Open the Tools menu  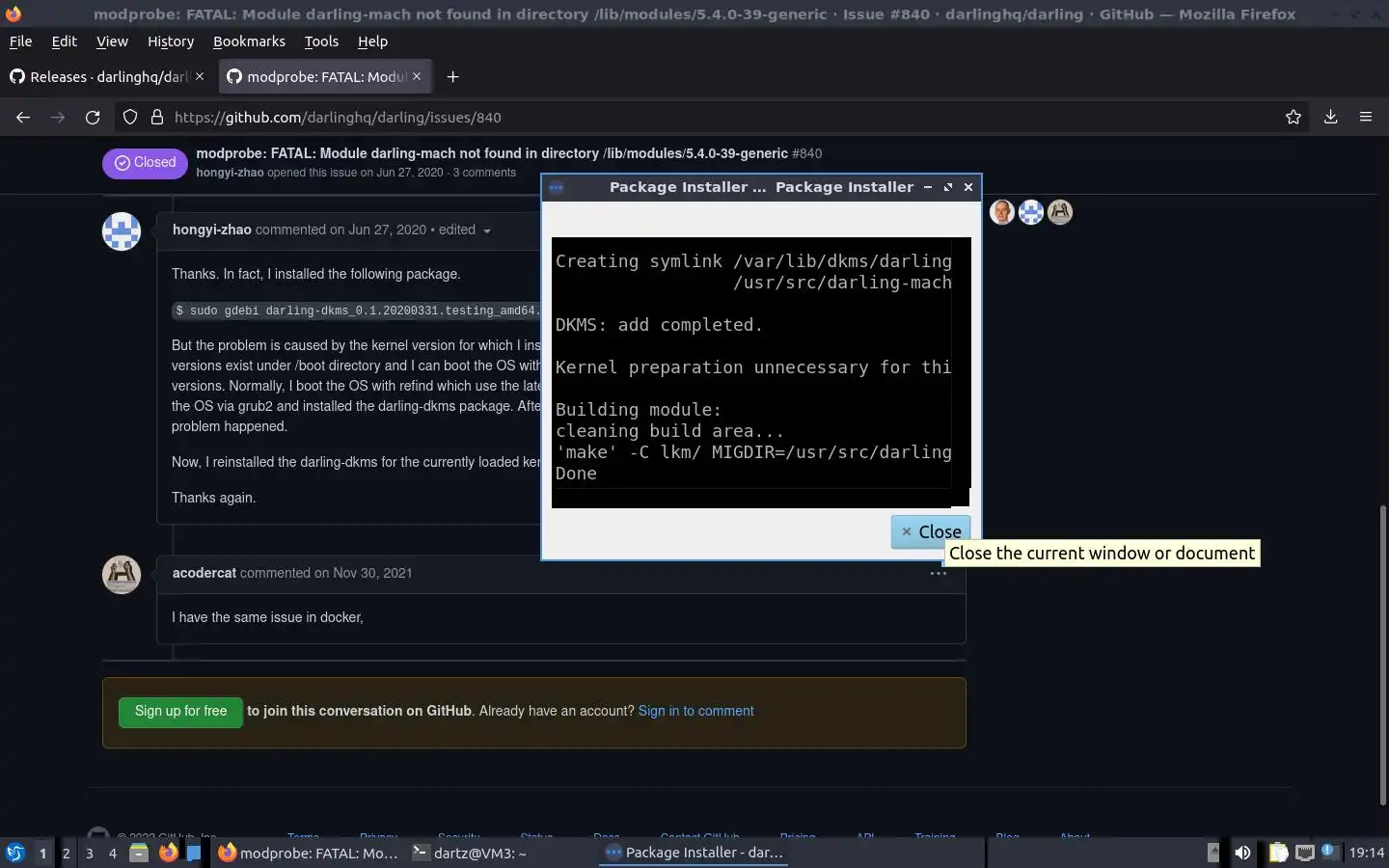(x=321, y=41)
